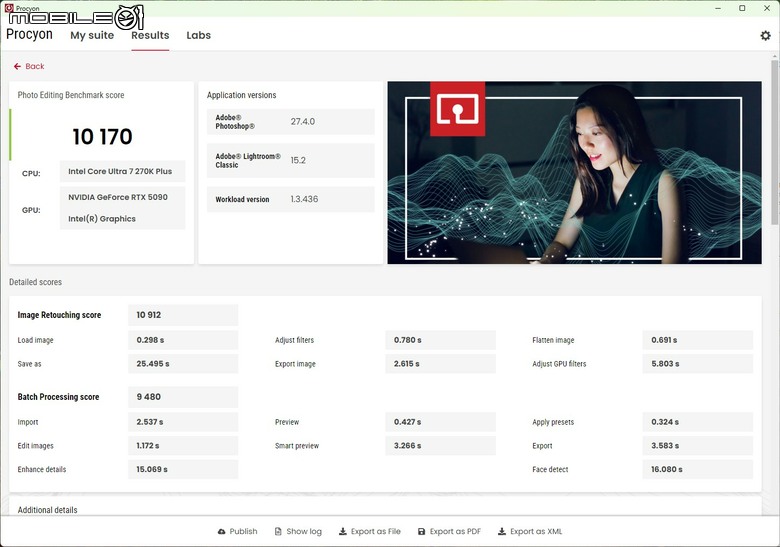Click Workload version 1.3.436
This screenshot has height=547, width=780.
pos(304,199)
